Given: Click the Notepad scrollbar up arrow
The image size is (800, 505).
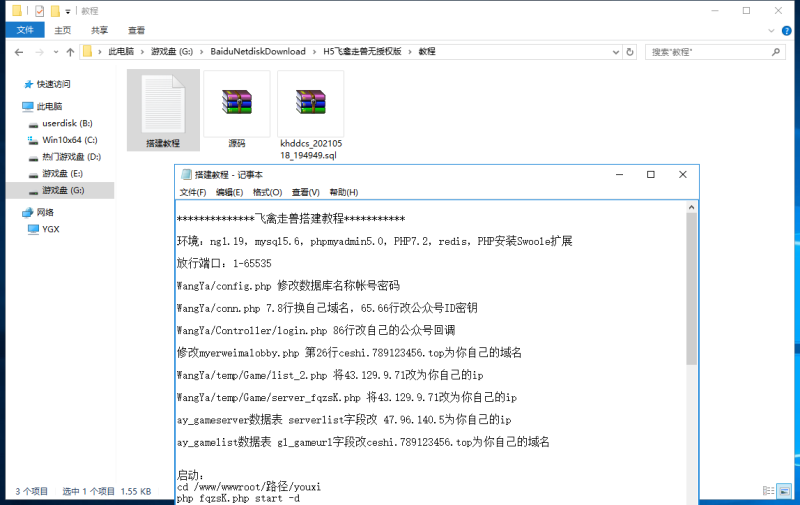Looking at the screenshot, I should (691, 207).
